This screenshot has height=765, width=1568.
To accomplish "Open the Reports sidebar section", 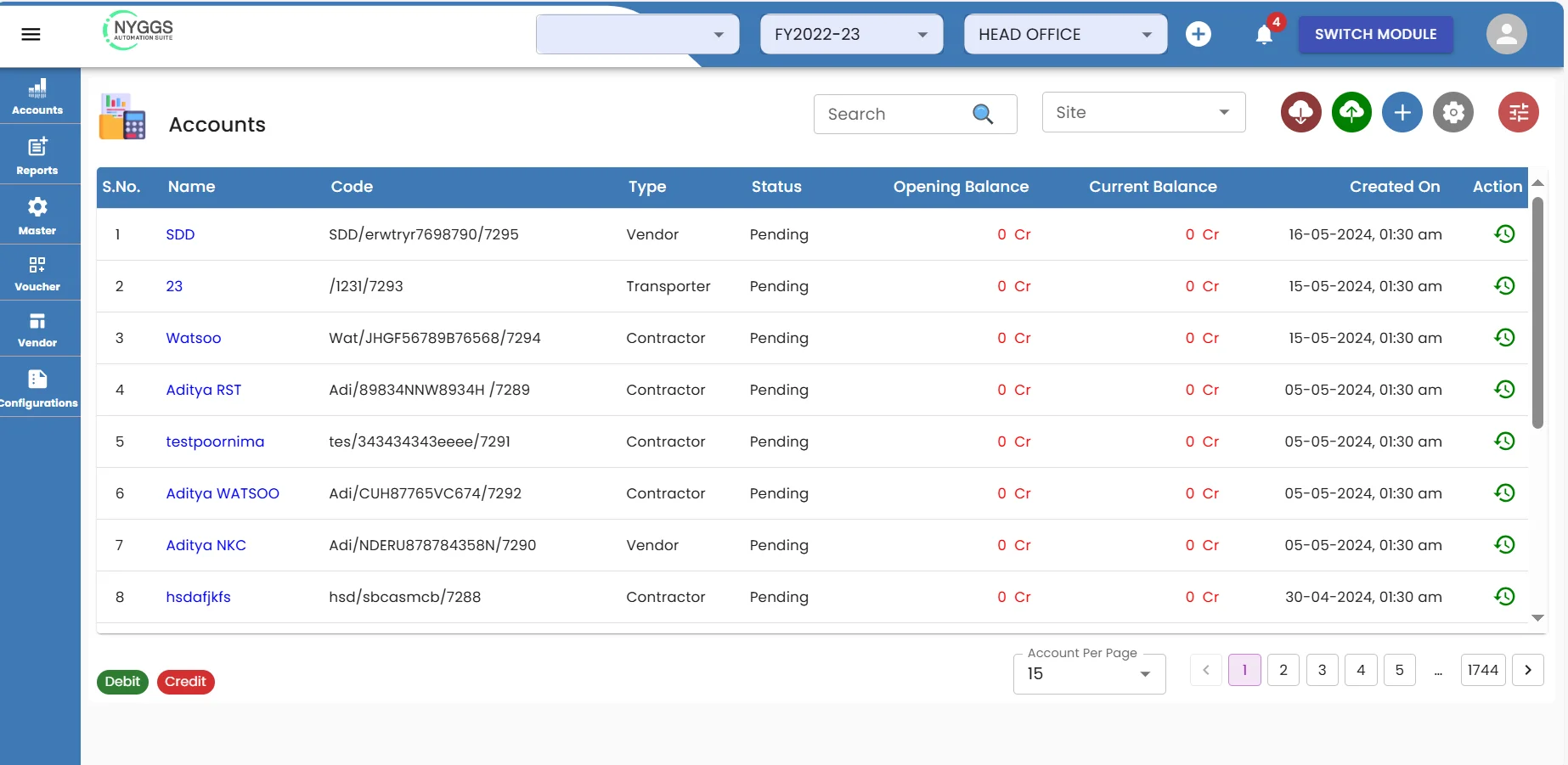I will [x=37, y=155].
